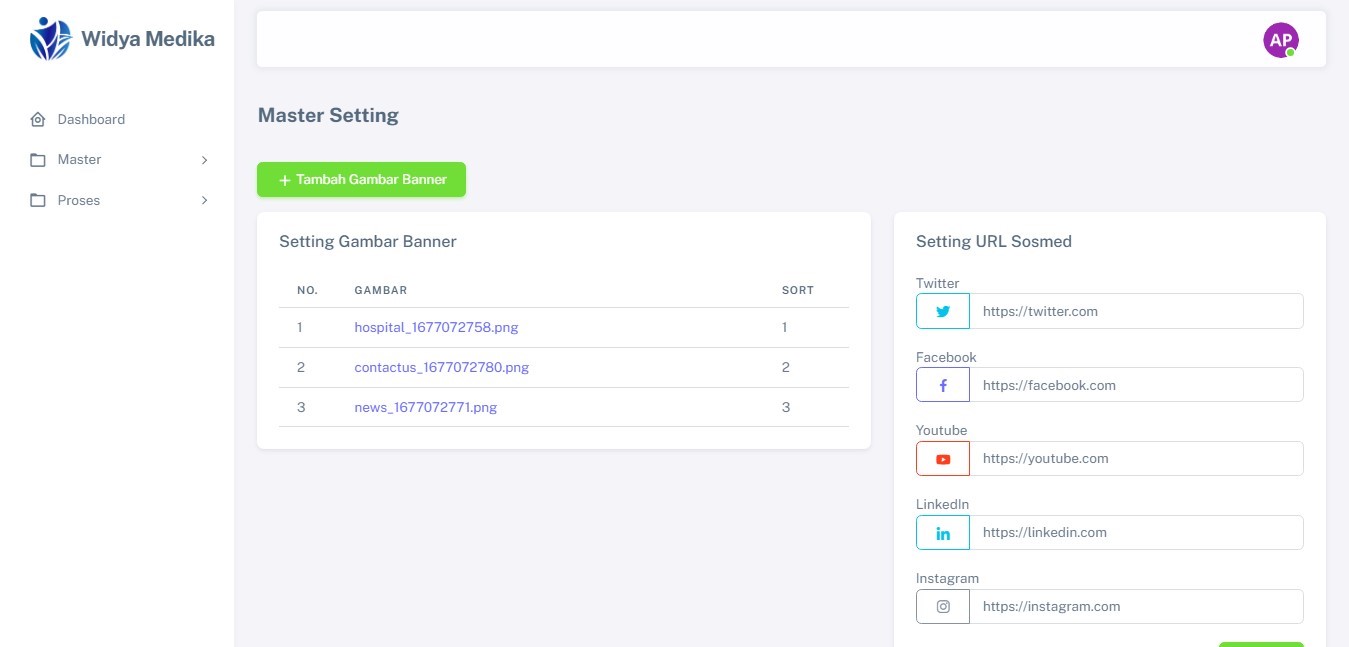The width and height of the screenshot is (1349, 647).
Task: Open the Dashboard menu item
Action: (91, 120)
